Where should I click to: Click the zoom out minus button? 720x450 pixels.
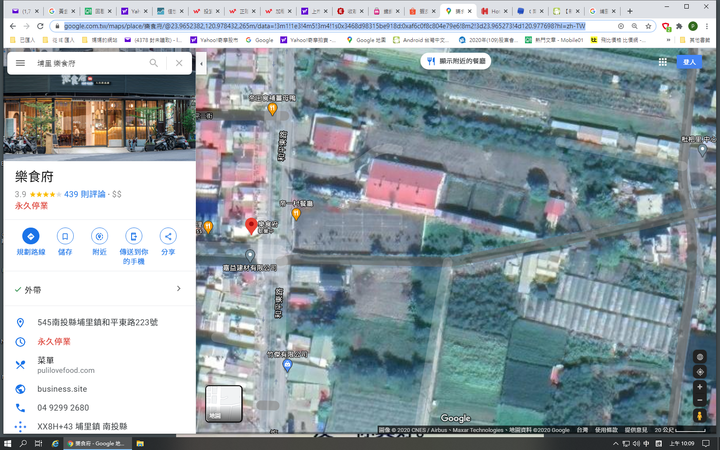pos(700,400)
